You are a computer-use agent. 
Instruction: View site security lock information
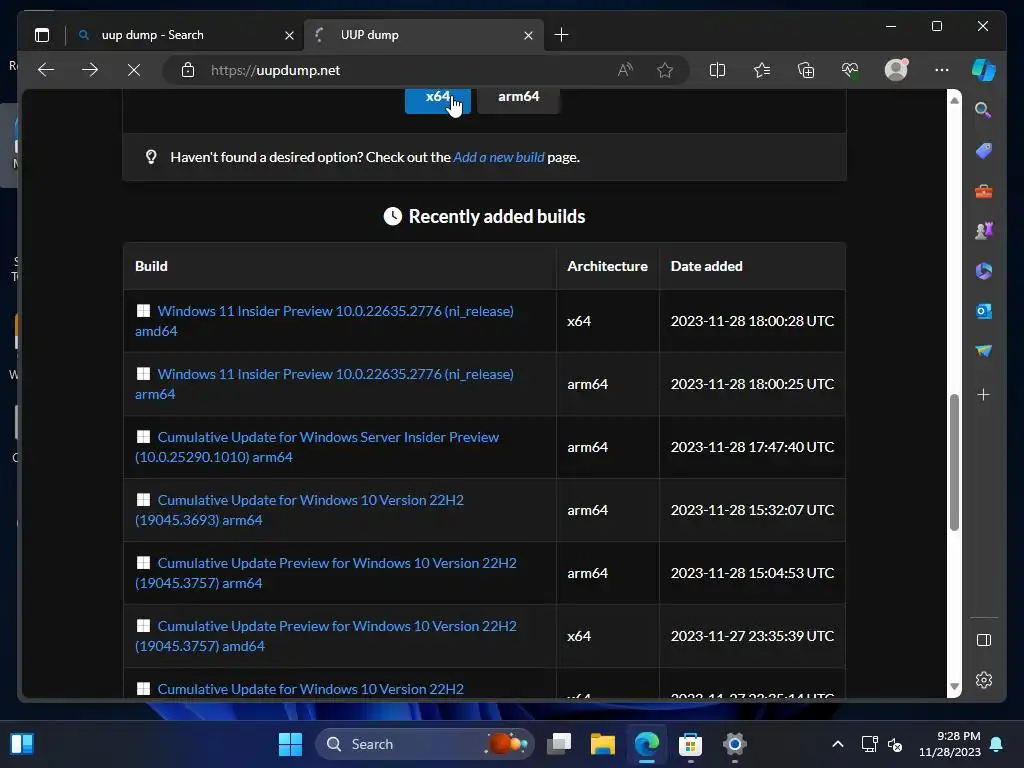(x=188, y=70)
